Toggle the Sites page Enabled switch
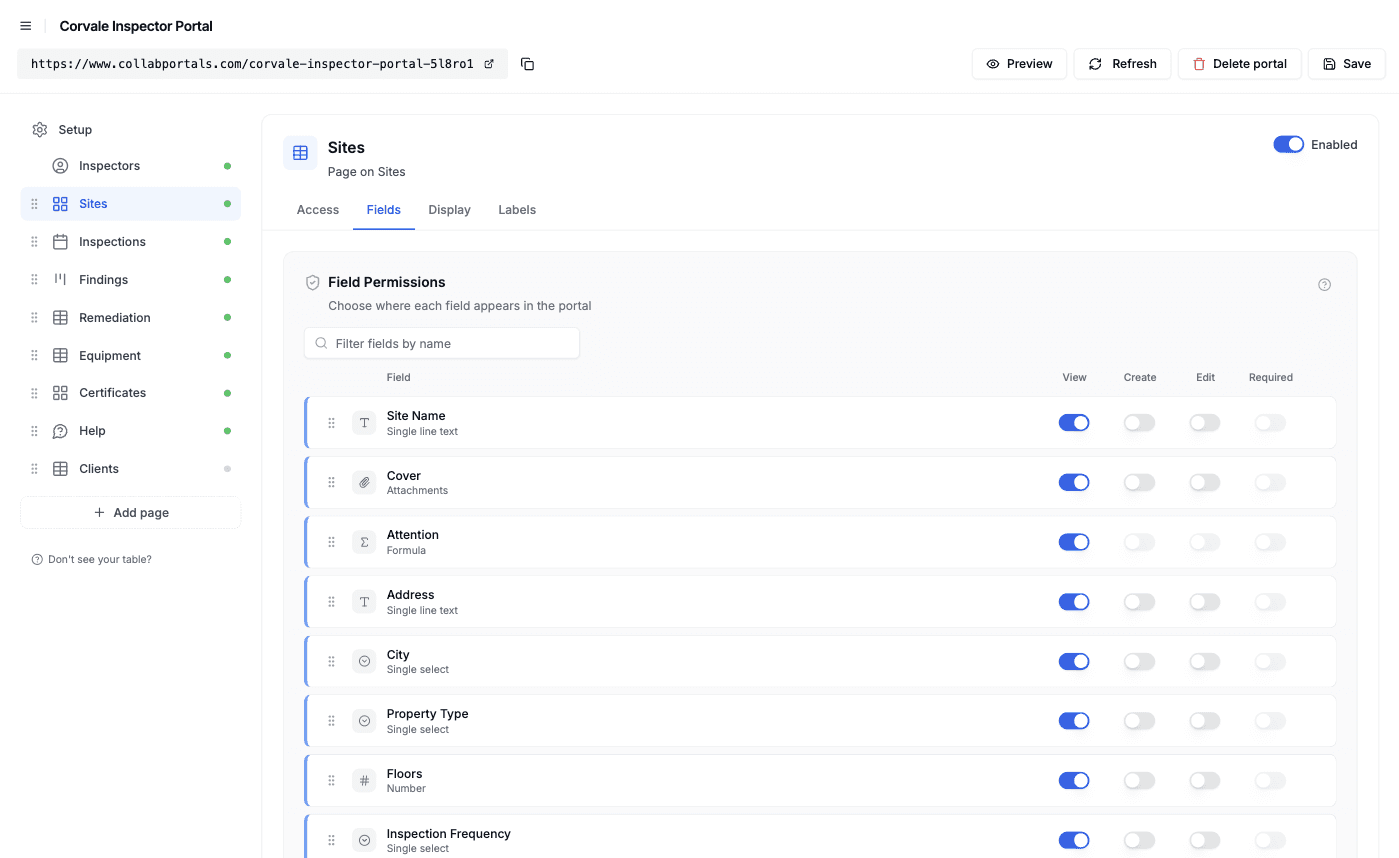 [x=1288, y=145]
